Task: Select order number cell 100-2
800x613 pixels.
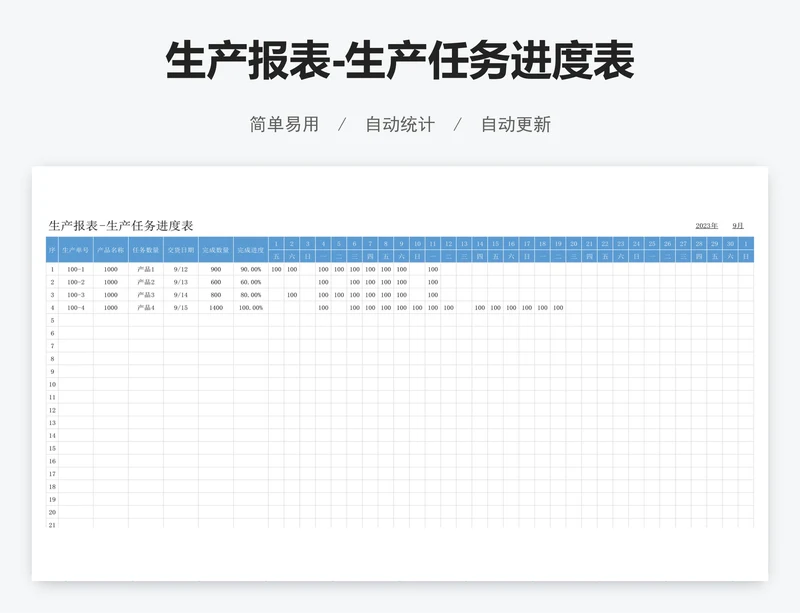Action: [x=76, y=282]
